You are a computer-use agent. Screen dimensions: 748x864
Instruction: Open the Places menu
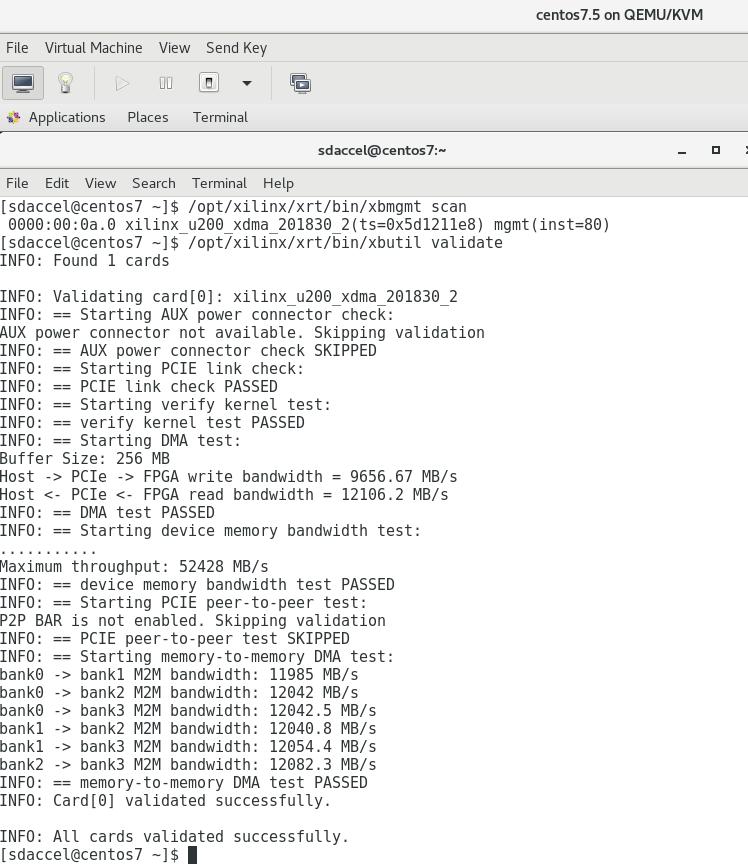coord(147,117)
